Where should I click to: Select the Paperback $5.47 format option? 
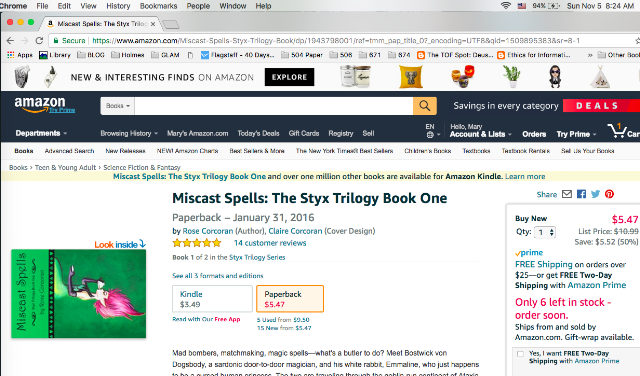(x=290, y=299)
